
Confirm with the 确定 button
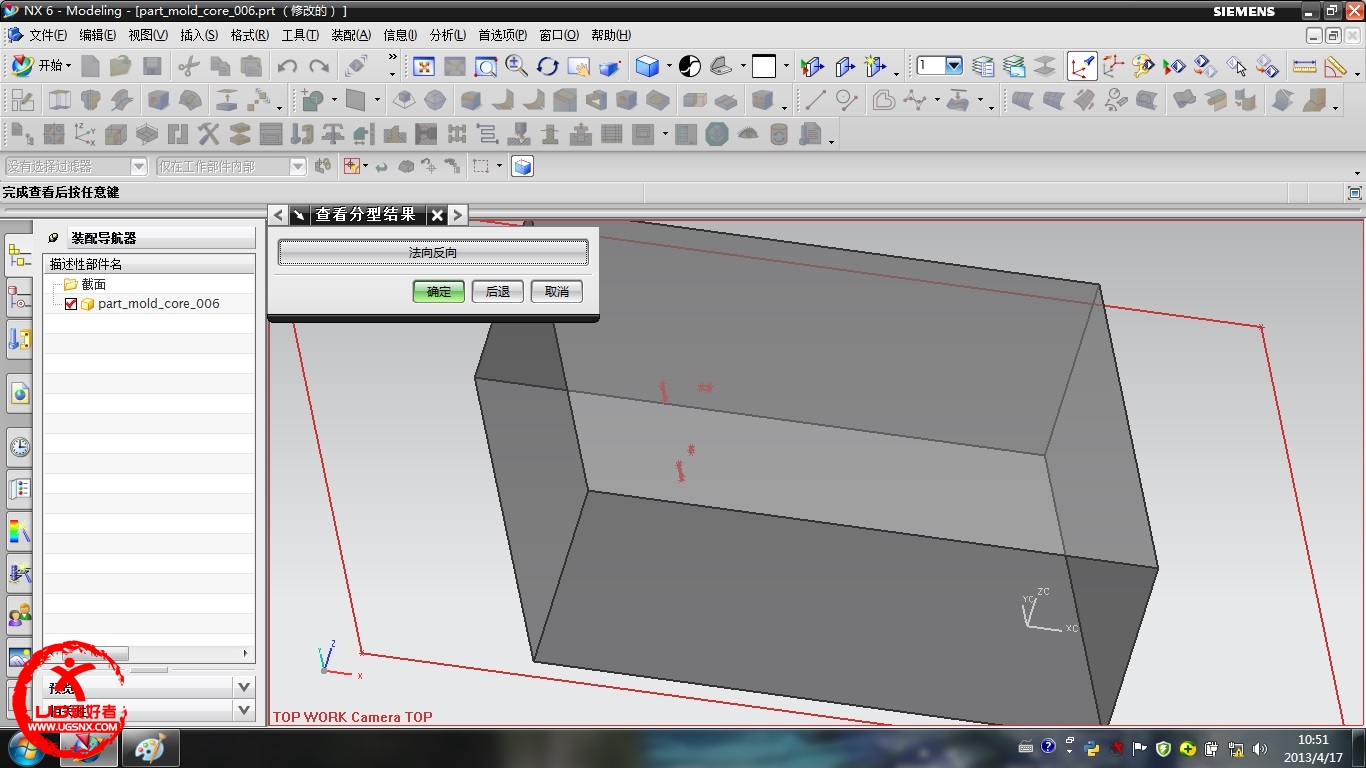(x=438, y=291)
